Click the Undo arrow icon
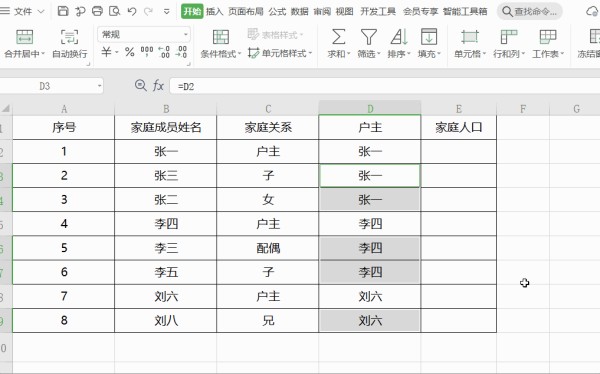 tap(132, 11)
